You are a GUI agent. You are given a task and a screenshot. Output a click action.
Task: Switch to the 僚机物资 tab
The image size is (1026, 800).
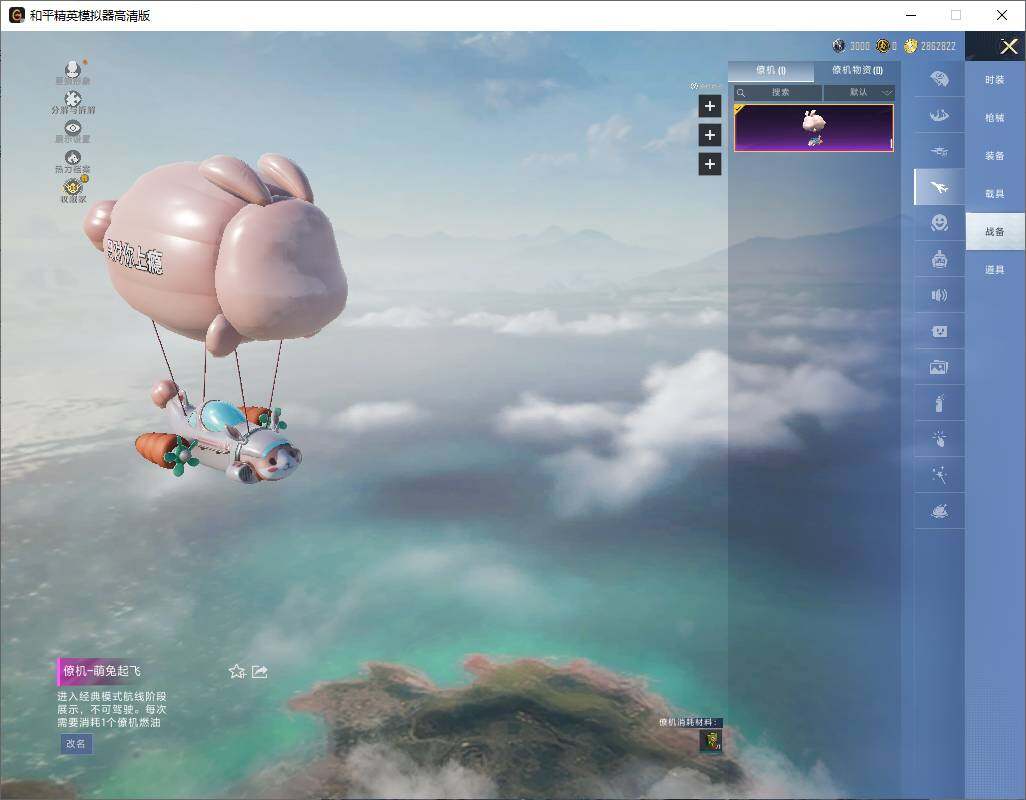pyautogui.click(x=857, y=70)
